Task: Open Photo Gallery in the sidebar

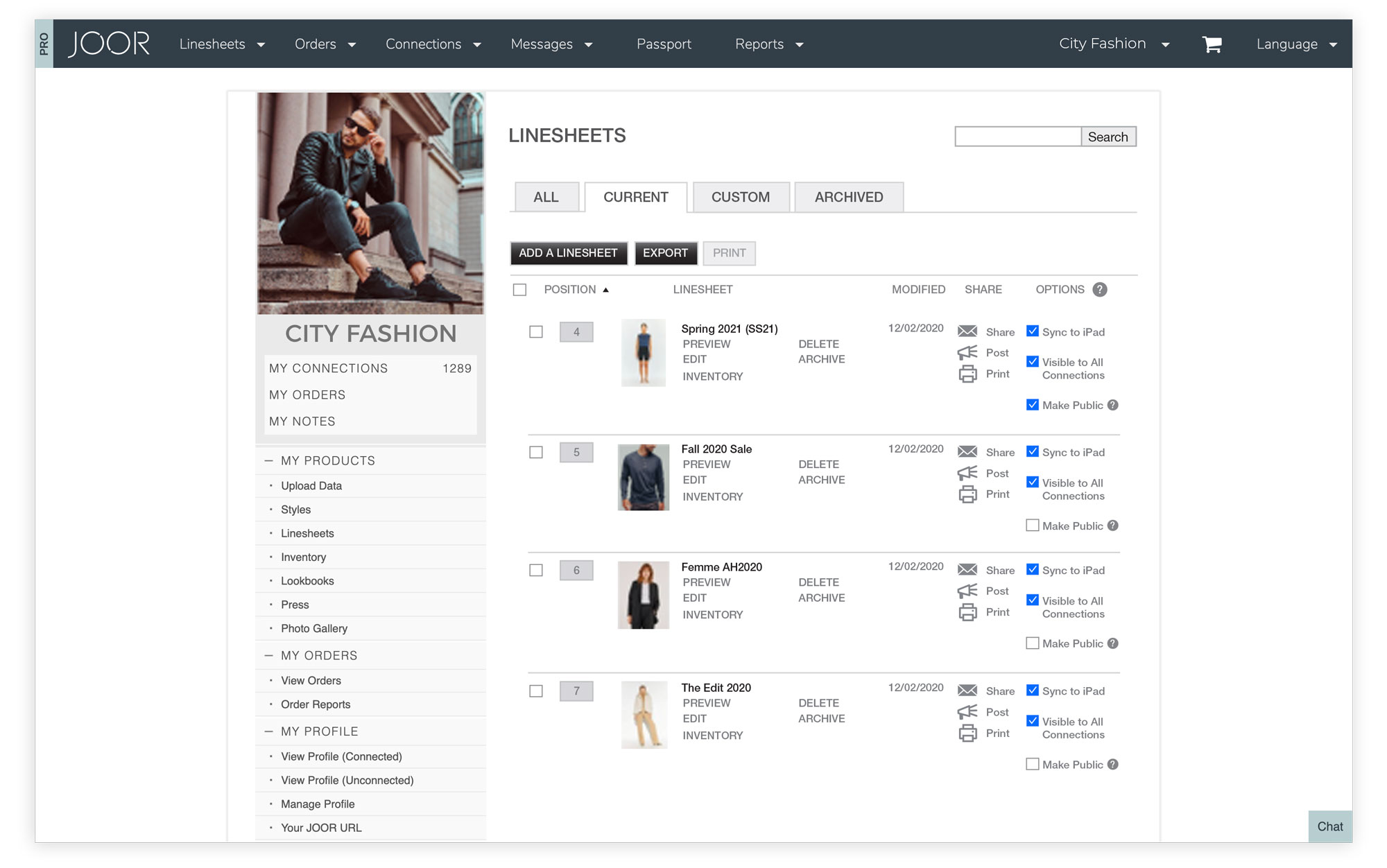Action: (314, 629)
